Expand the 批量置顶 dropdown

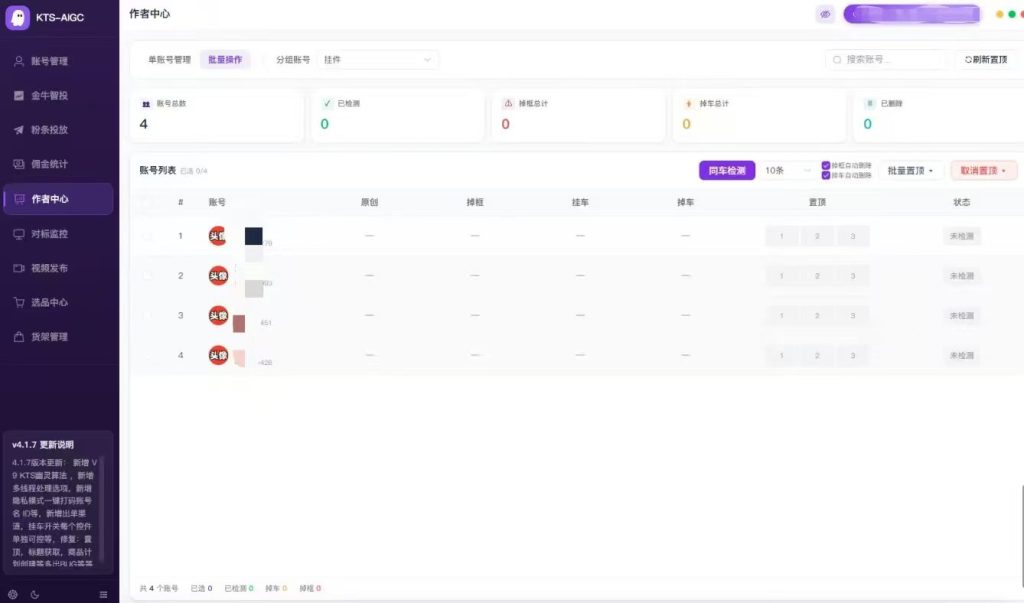pyautogui.click(x=910, y=171)
